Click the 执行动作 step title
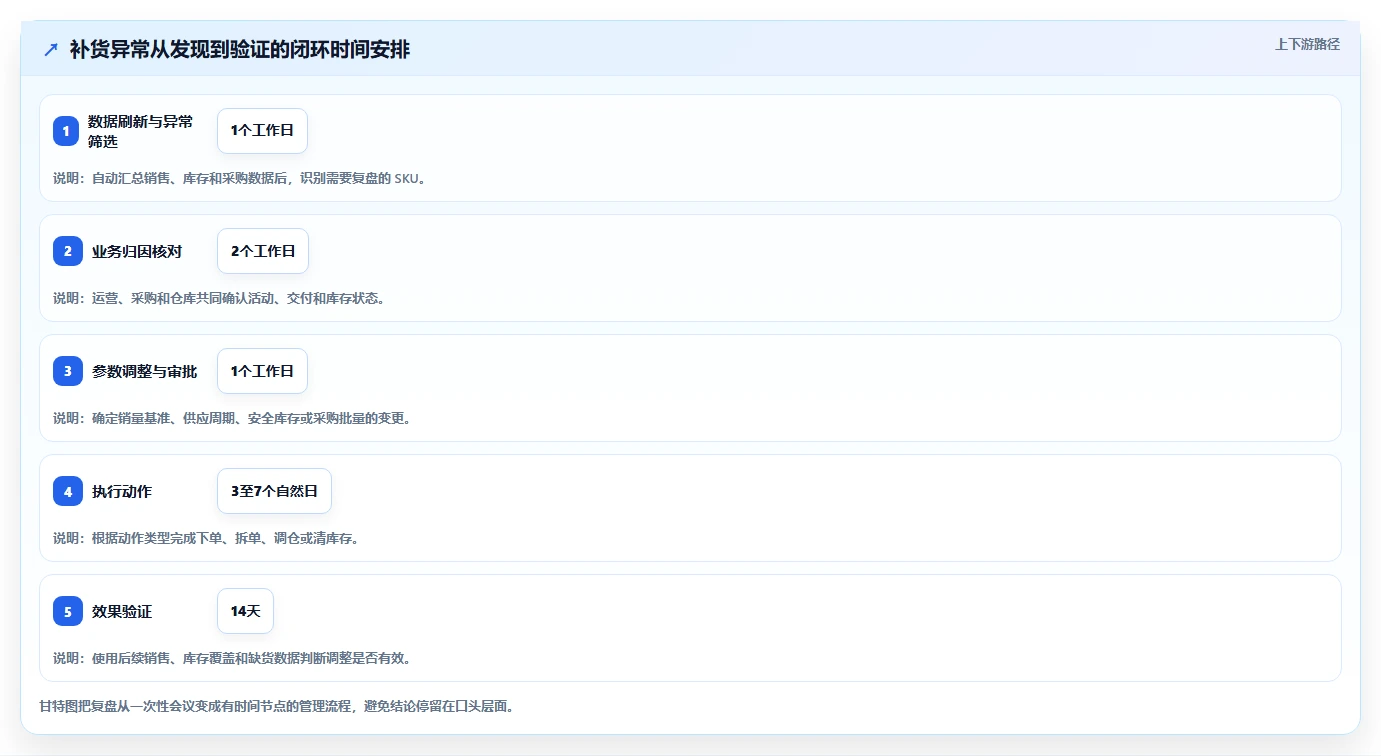 click(x=122, y=491)
